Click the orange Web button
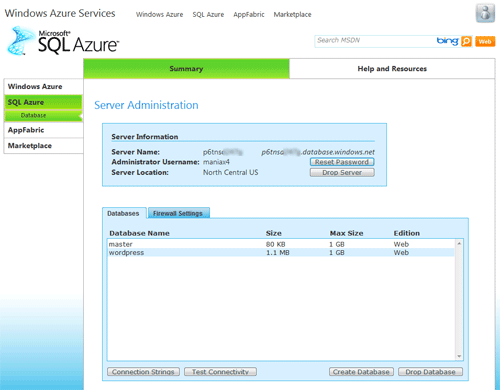This screenshot has height=390, width=500. click(485, 41)
